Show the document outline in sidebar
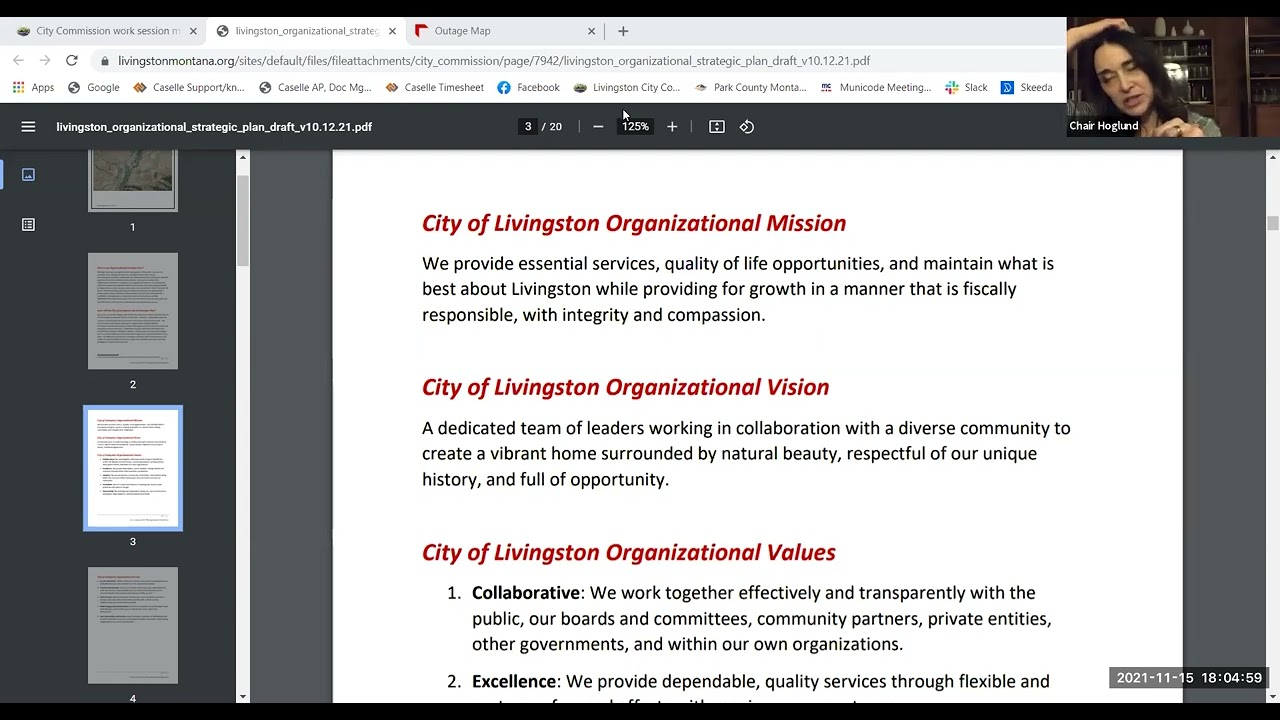The image size is (1280, 720). [28, 225]
